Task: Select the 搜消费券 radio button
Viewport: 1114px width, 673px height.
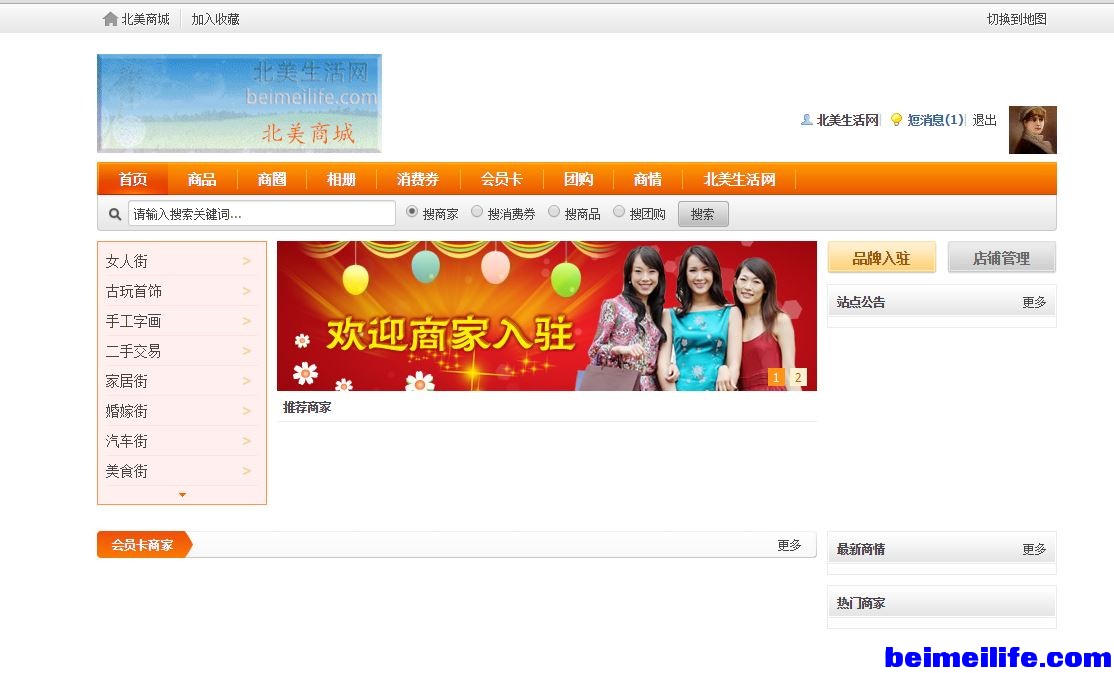Action: click(x=477, y=212)
